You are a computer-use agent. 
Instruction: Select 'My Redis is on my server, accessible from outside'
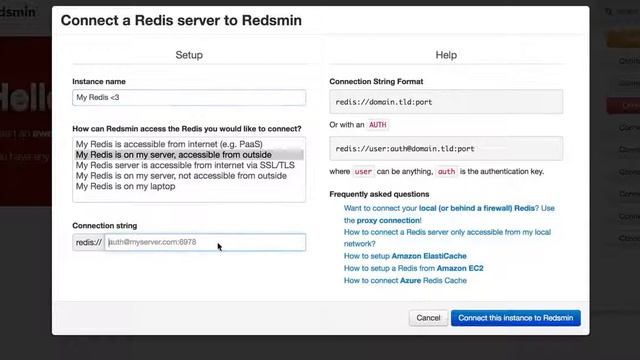click(x=189, y=155)
